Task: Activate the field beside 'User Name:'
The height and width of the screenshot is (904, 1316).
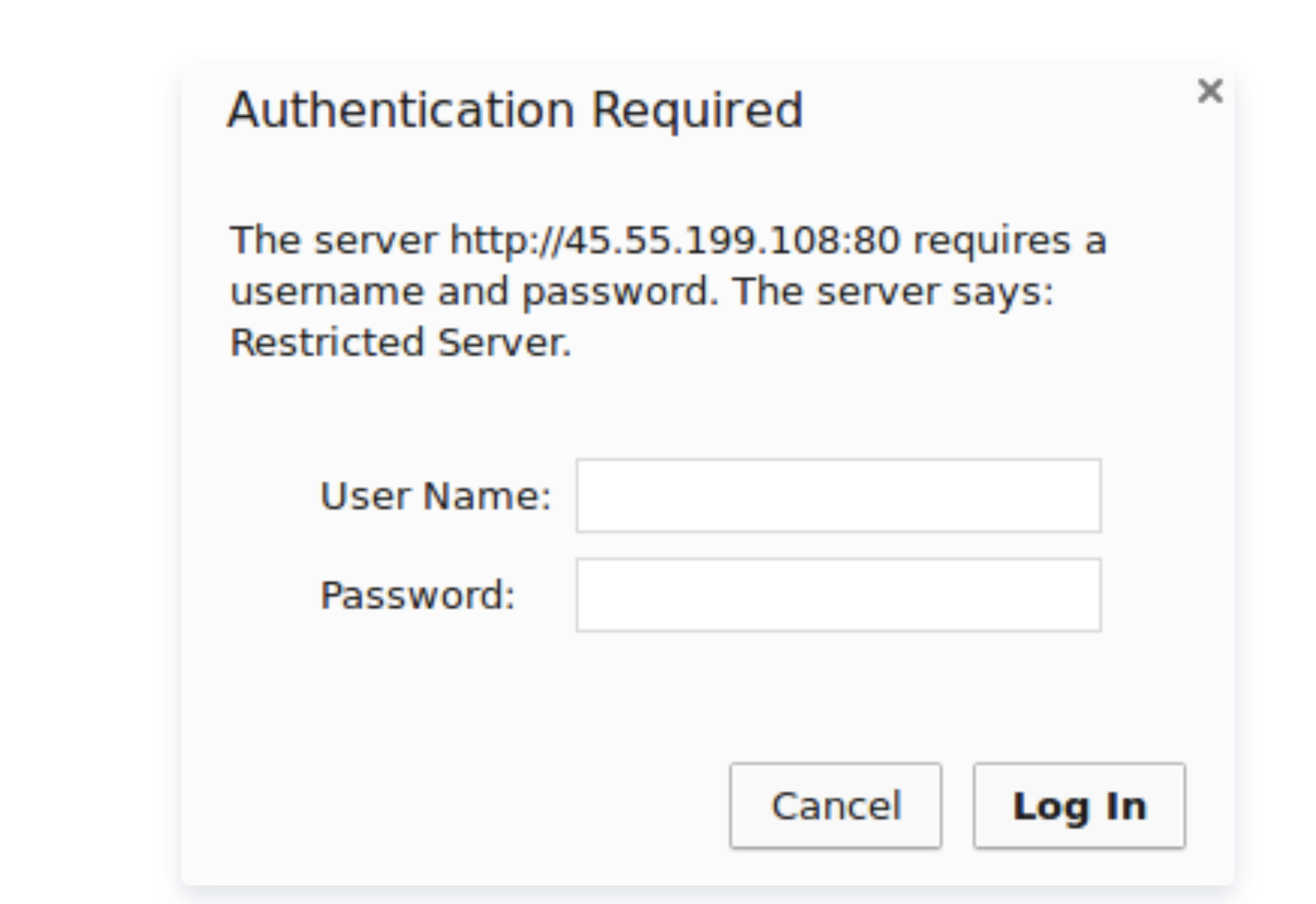Action: tap(838, 496)
